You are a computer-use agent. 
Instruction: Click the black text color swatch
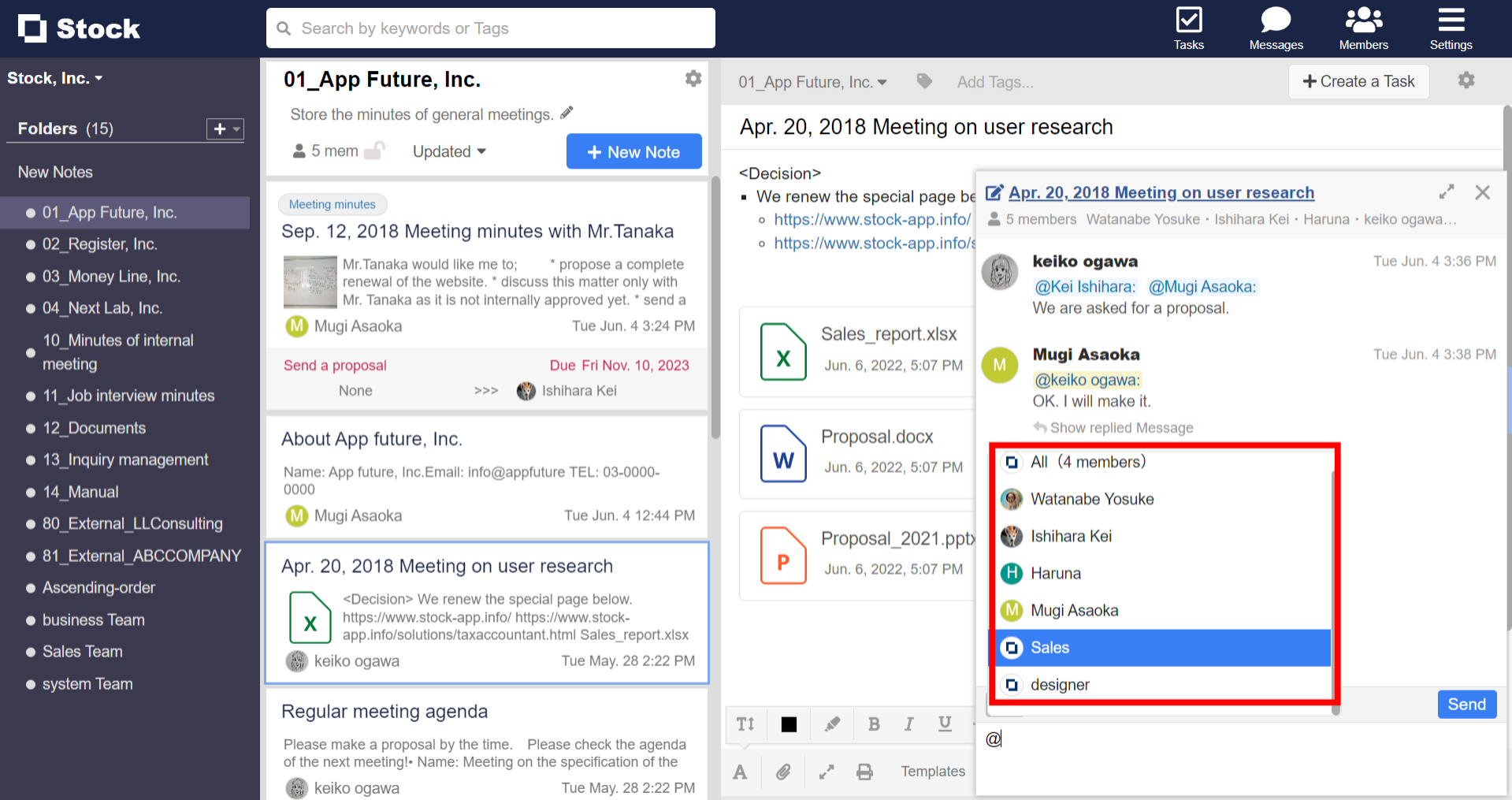pos(789,724)
